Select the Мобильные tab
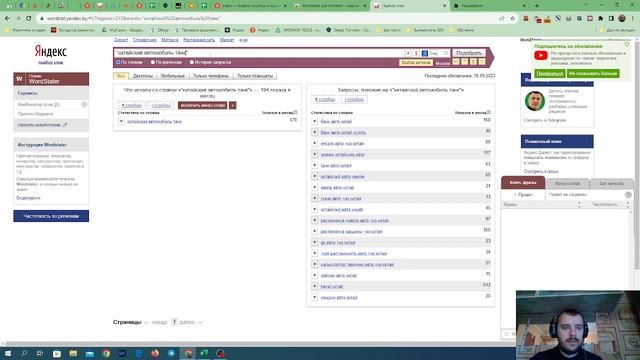 point(173,76)
